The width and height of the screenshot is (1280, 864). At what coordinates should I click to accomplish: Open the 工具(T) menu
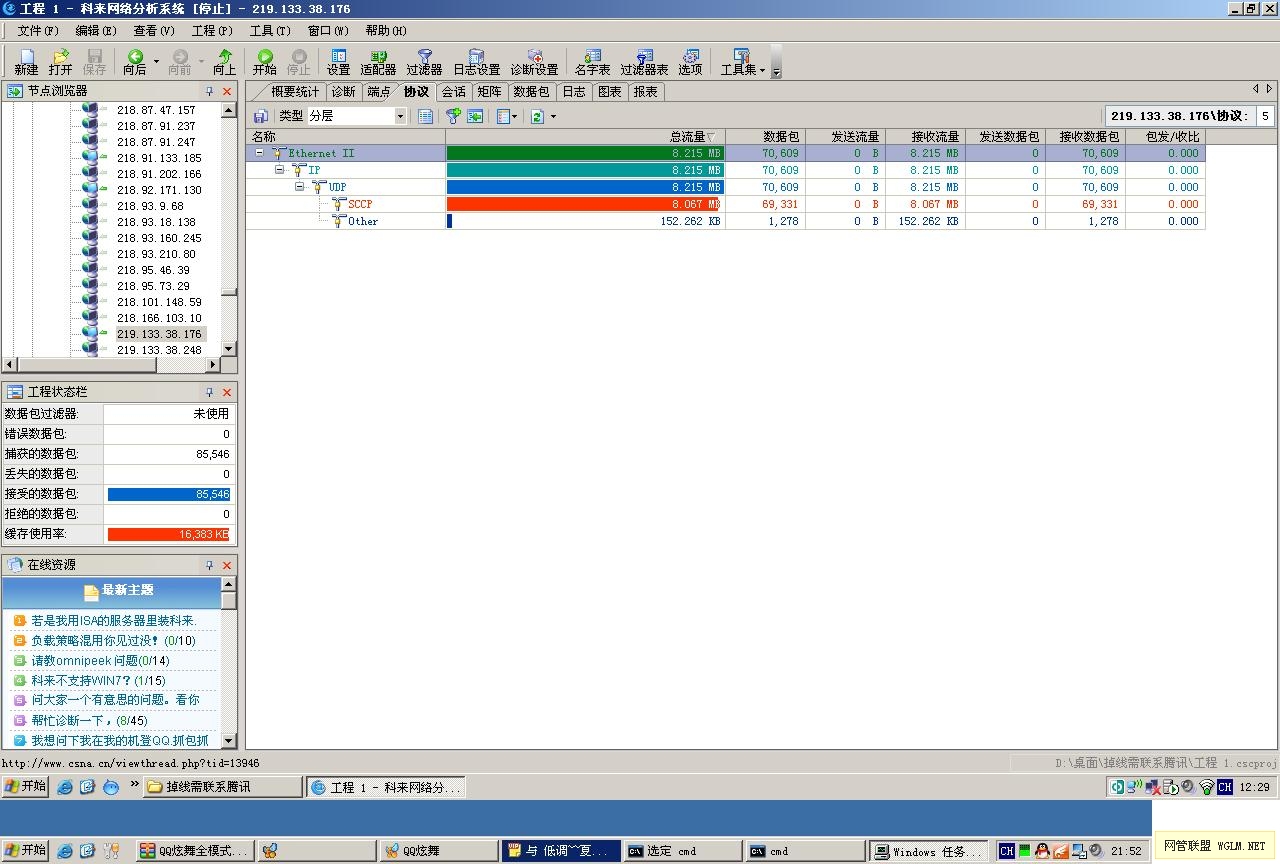pyautogui.click(x=269, y=31)
